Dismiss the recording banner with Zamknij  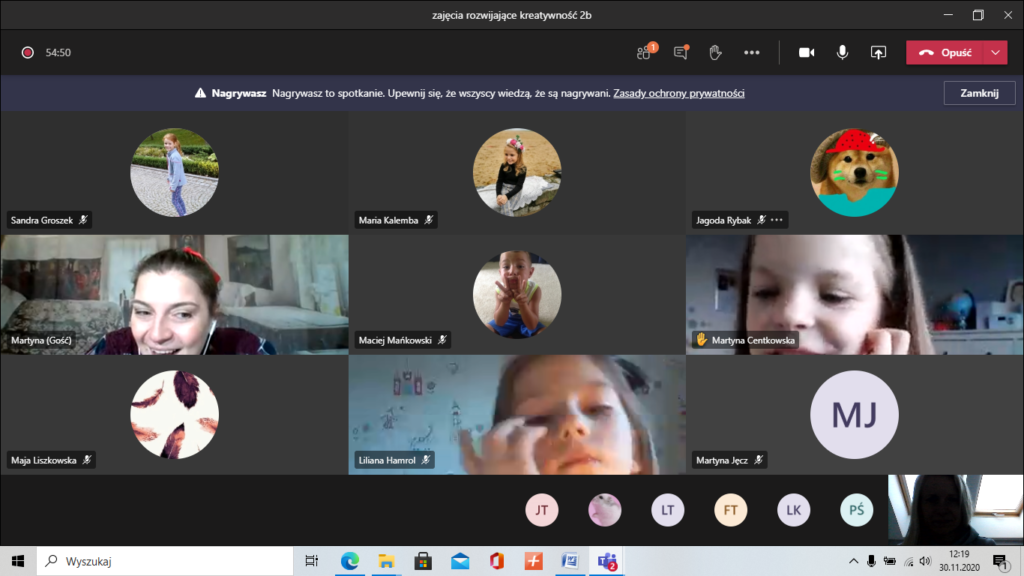coord(979,93)
